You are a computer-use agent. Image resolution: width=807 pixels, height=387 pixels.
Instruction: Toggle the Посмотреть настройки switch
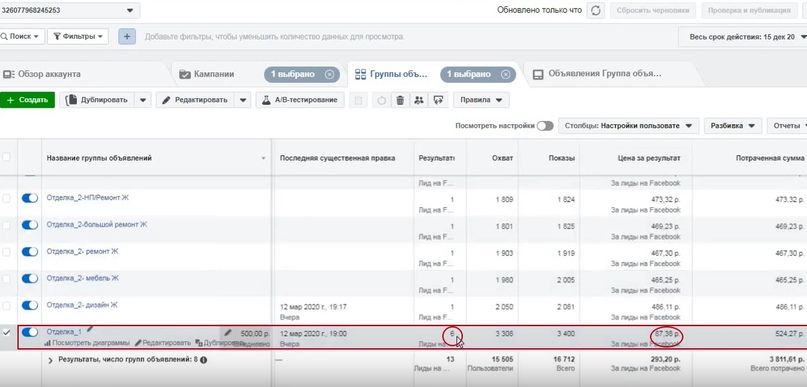point(545,126)
